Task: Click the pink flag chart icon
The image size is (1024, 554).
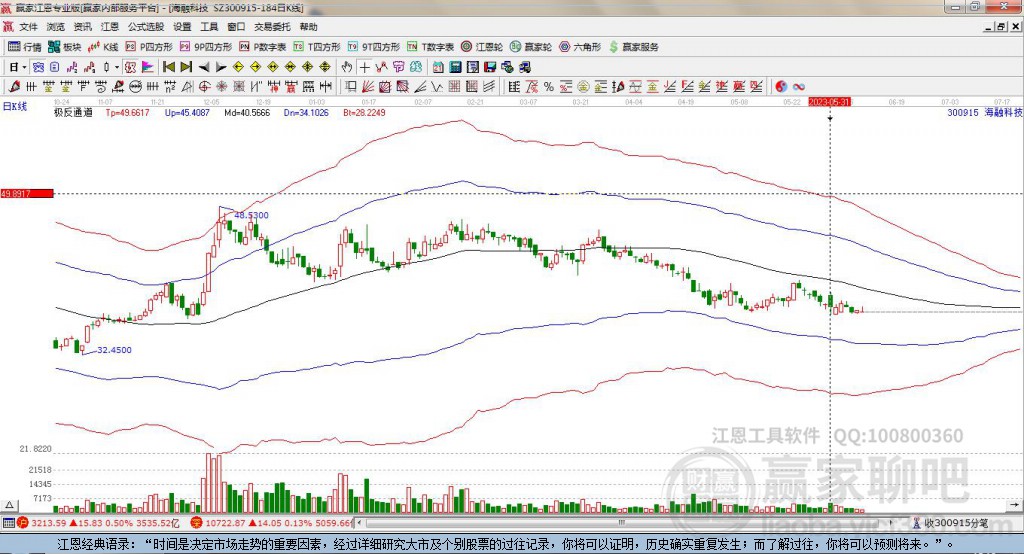Action: (x=148, y=67)
